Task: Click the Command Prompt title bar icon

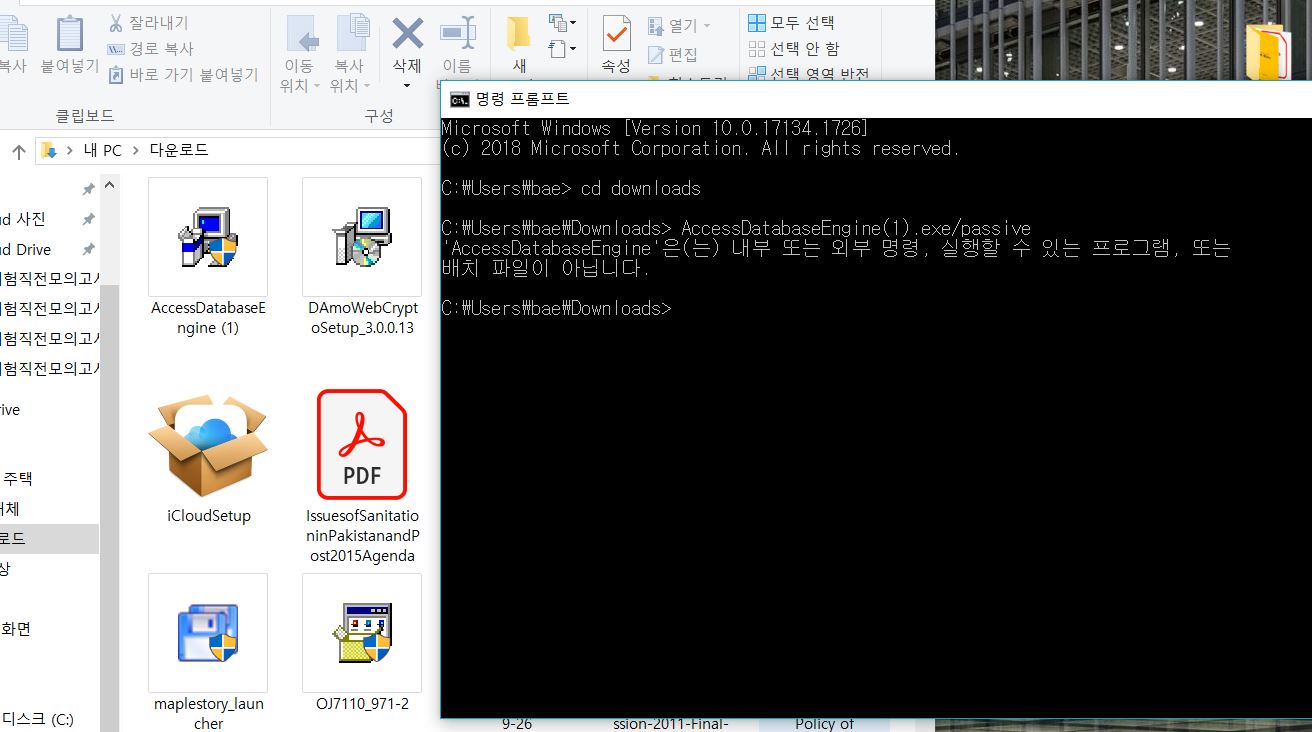Action: click(x=459, y=99)
